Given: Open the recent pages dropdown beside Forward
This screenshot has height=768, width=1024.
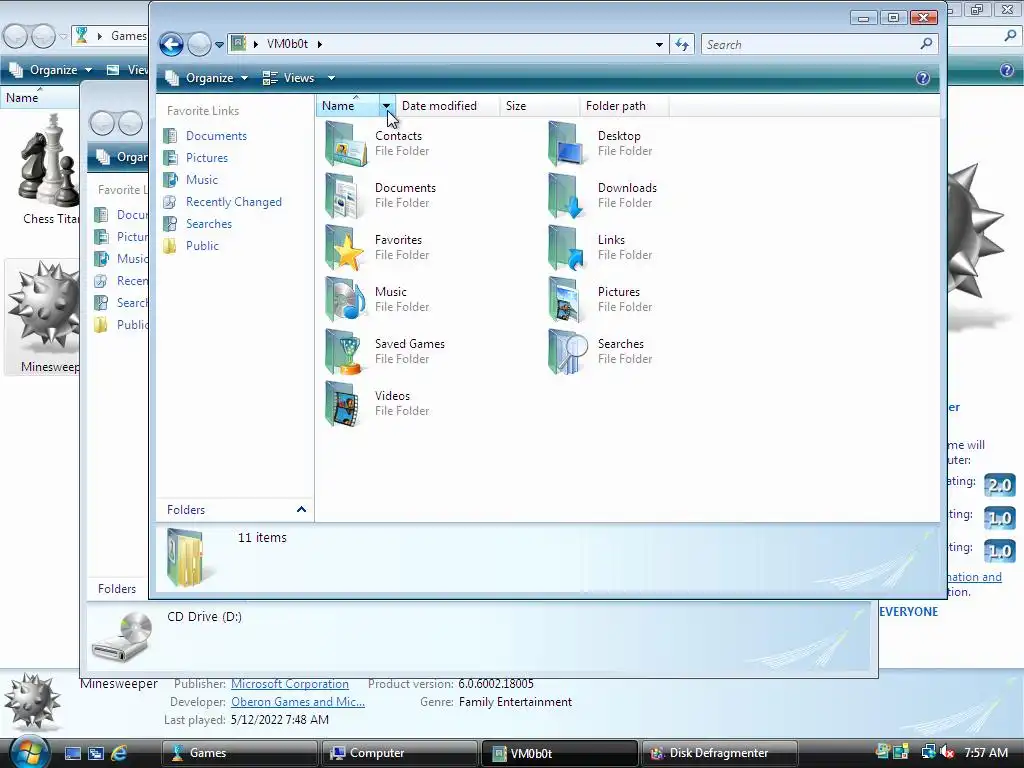Looking at the screenshot, I should click(x=219, y=45).
